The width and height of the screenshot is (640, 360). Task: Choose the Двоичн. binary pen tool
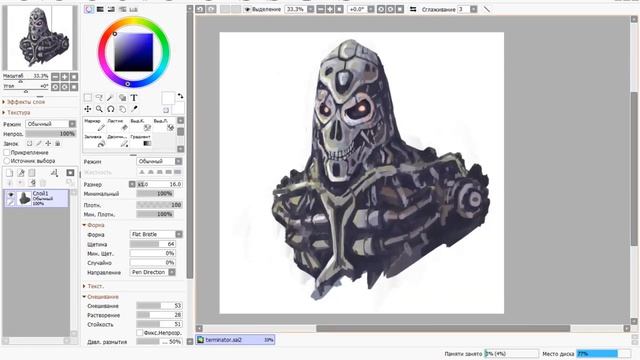(117, 141)
